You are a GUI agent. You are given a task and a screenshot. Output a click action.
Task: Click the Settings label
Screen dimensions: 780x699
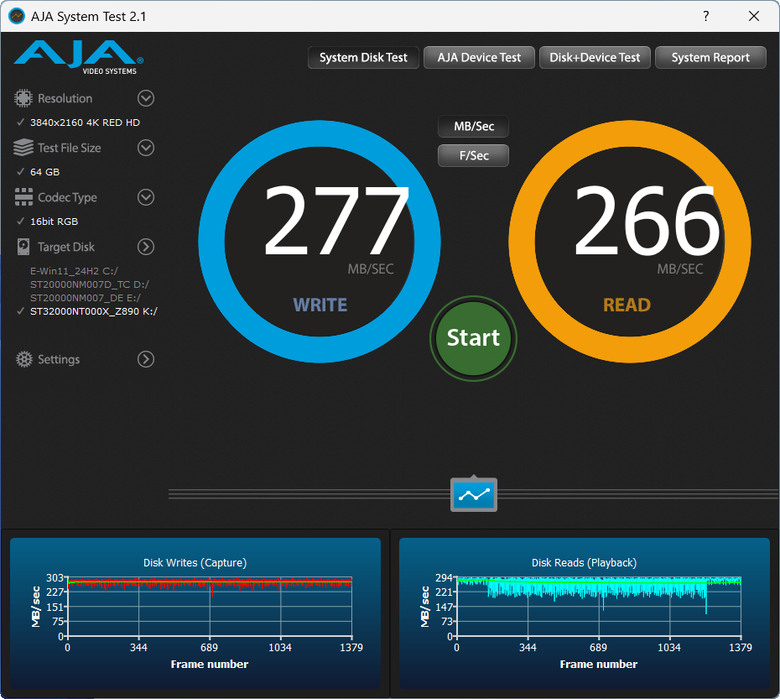pos(59,359)
